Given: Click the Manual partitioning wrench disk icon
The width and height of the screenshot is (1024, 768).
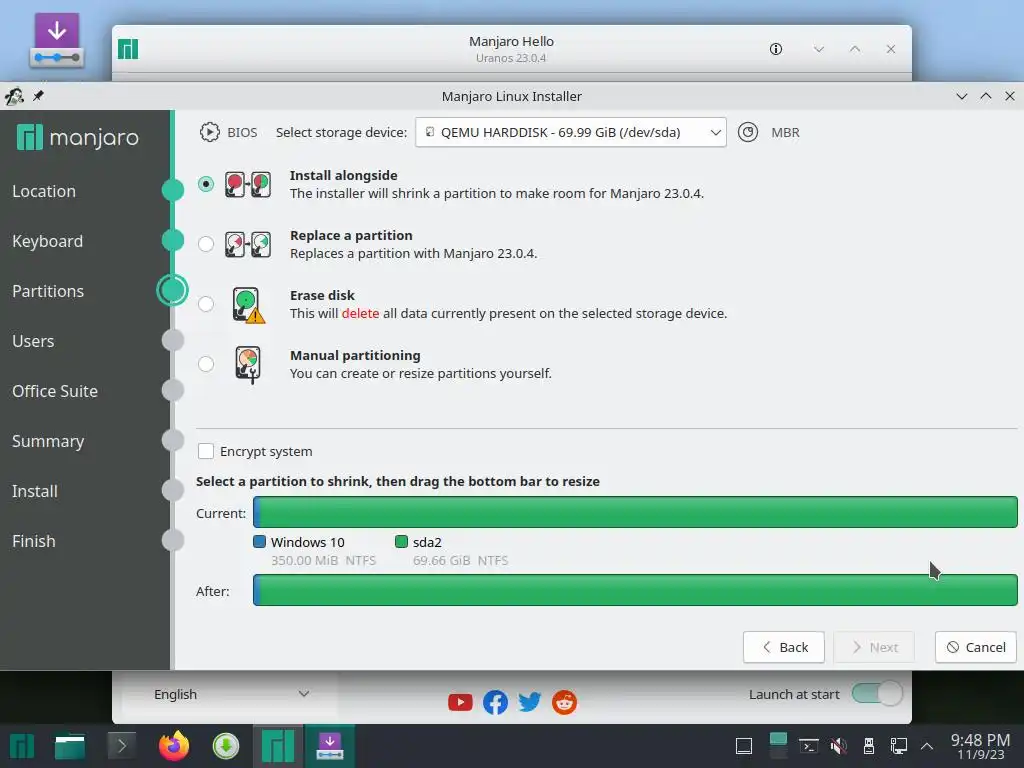Looking at the screenshot, I should 248,364.
